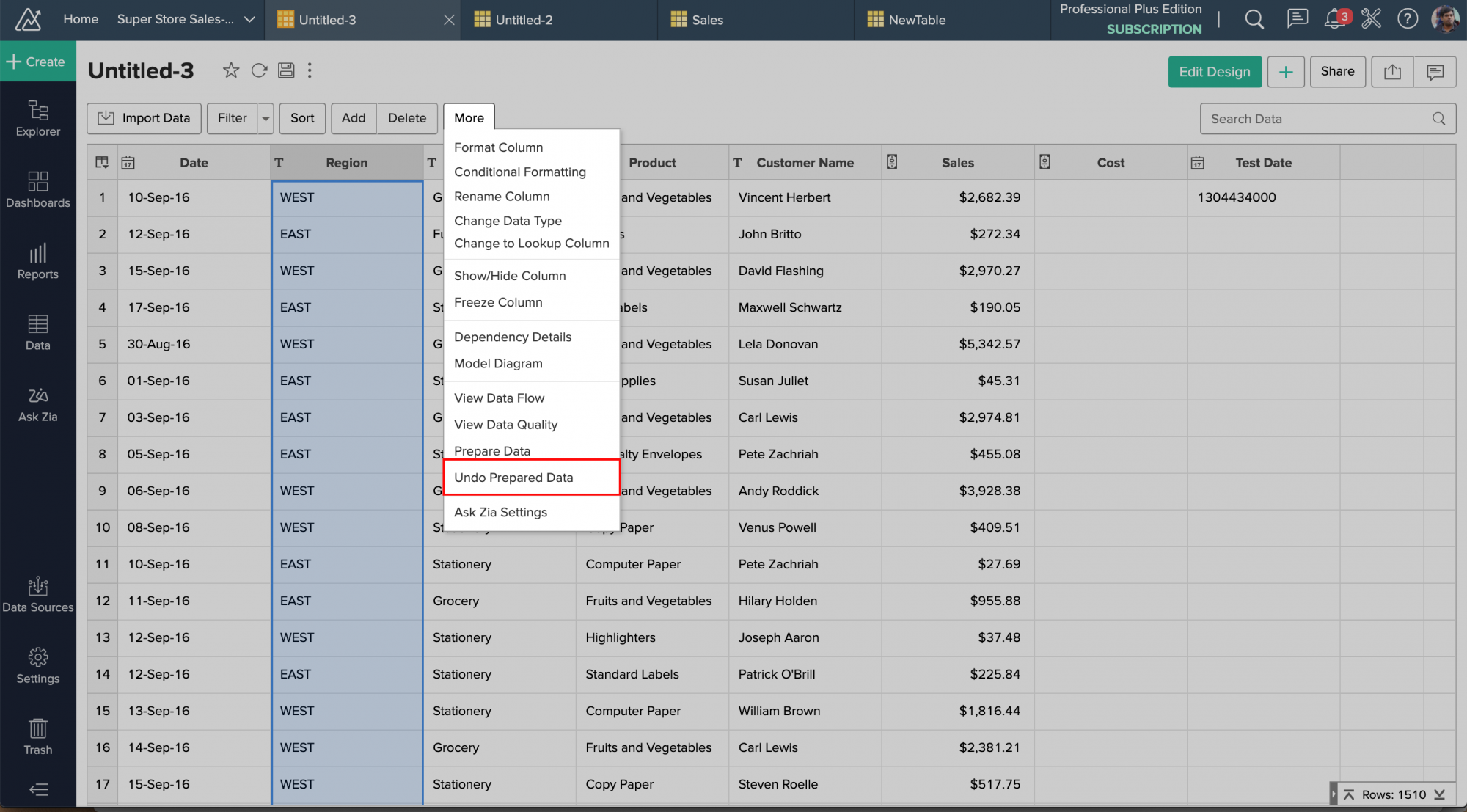This screenshot has height=812, width=1467.
Task: Open Ask Zia assistant icon
Action: click(x=38, y=404)
